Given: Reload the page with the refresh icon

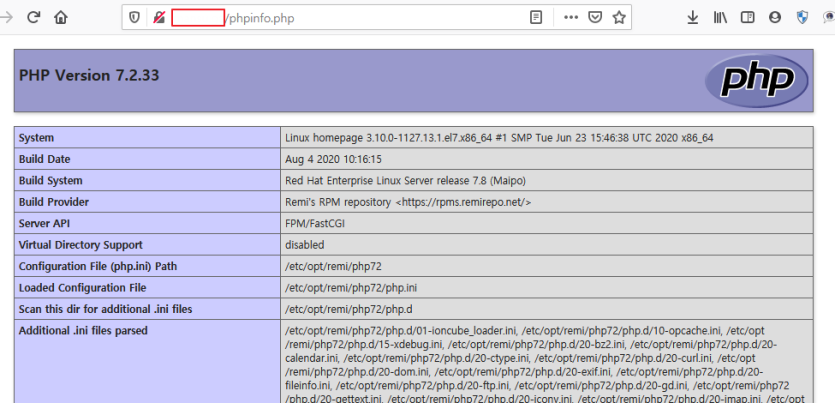Looking at the screenshot, I should pyautogui.click(x=34, y=18).
